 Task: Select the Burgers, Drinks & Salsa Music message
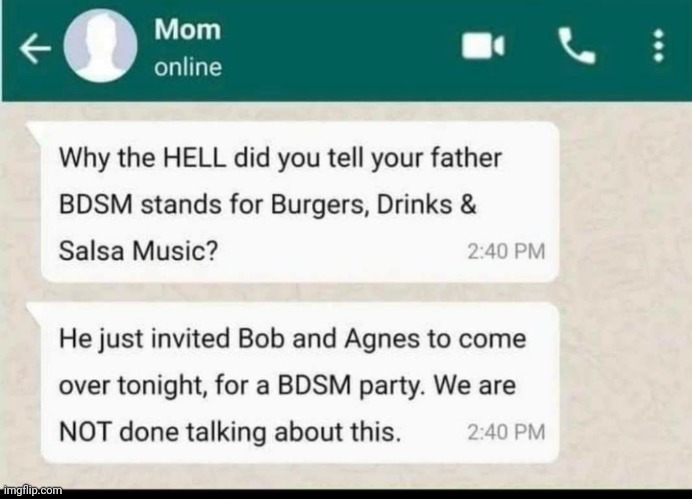click(x=300, y=202)
